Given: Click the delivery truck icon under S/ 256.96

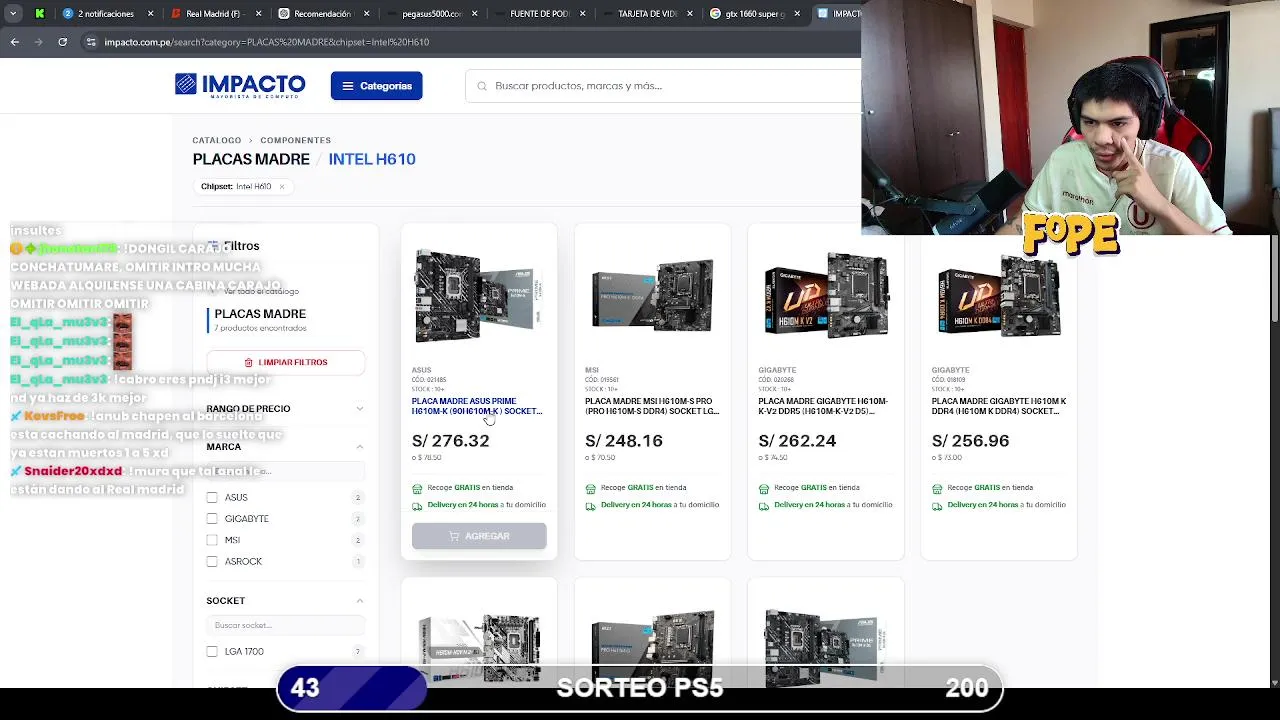Looking at the screenshot, I should pos(937,506).
